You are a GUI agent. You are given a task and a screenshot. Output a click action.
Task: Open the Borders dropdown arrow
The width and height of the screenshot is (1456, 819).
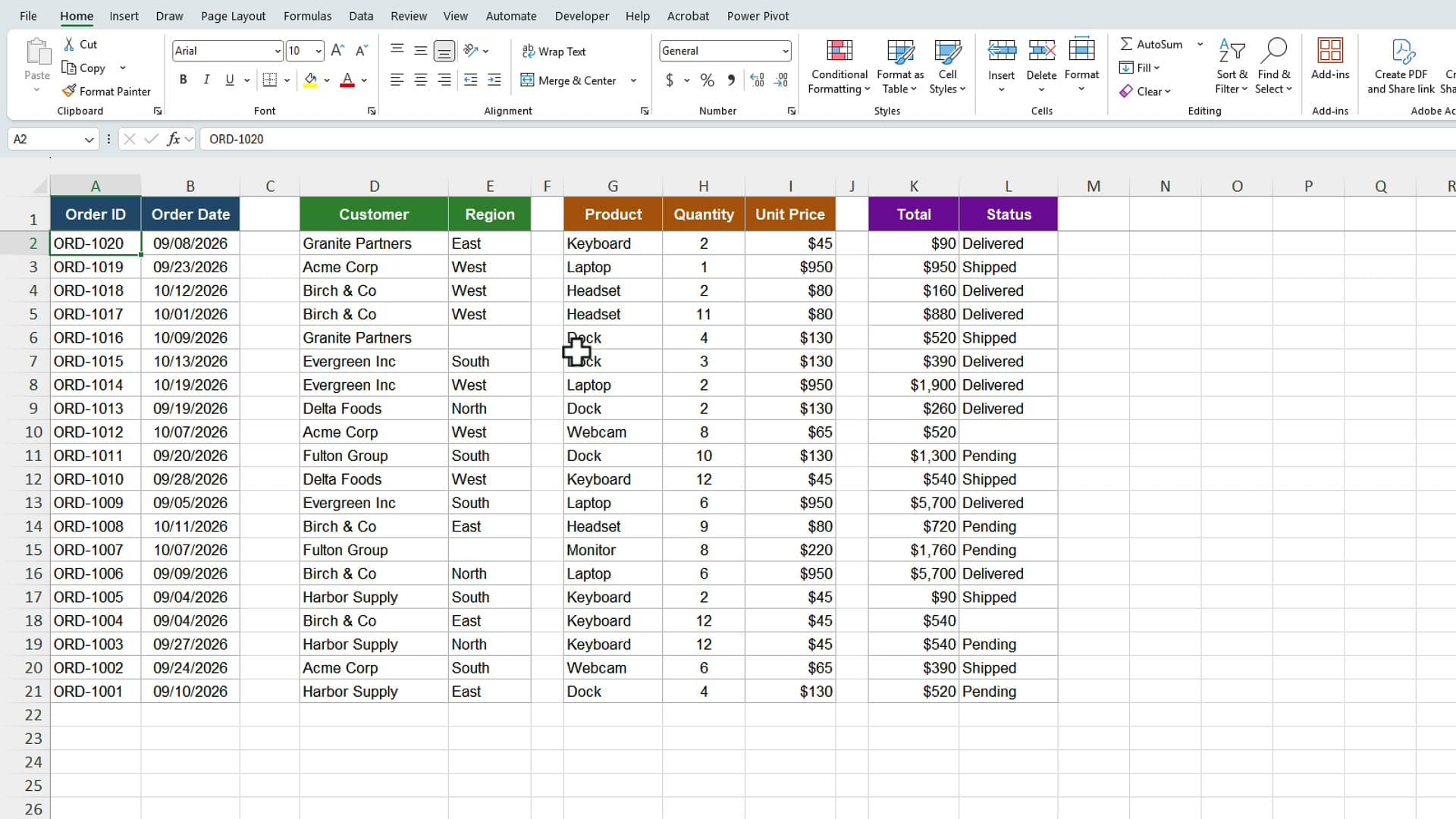[287, 80]
